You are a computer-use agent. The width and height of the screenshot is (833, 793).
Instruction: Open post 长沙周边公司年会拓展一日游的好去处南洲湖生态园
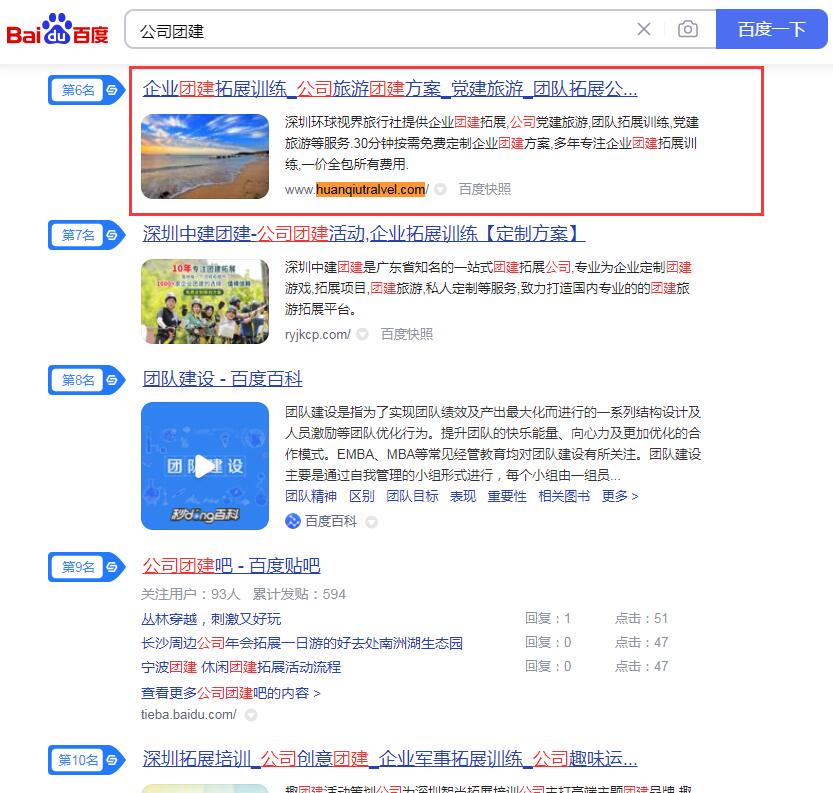pos(302,643)
